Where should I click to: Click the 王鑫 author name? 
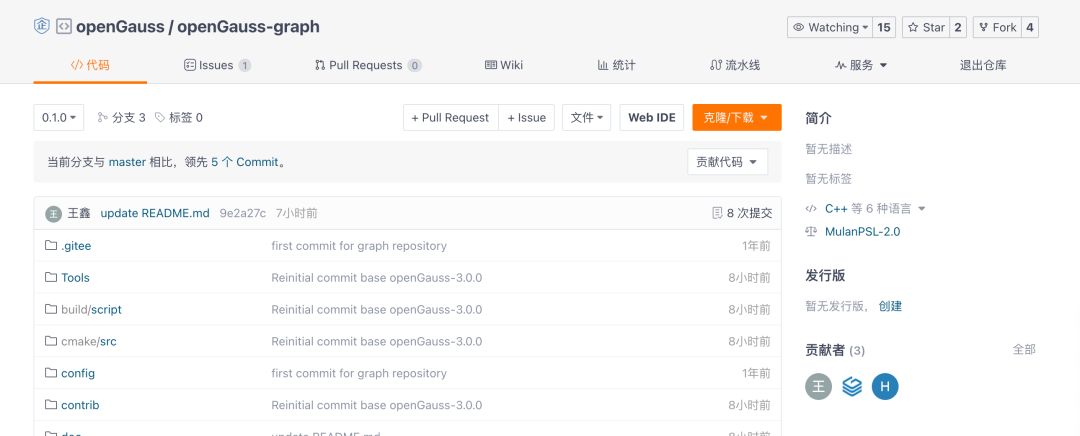click(79, 214)
